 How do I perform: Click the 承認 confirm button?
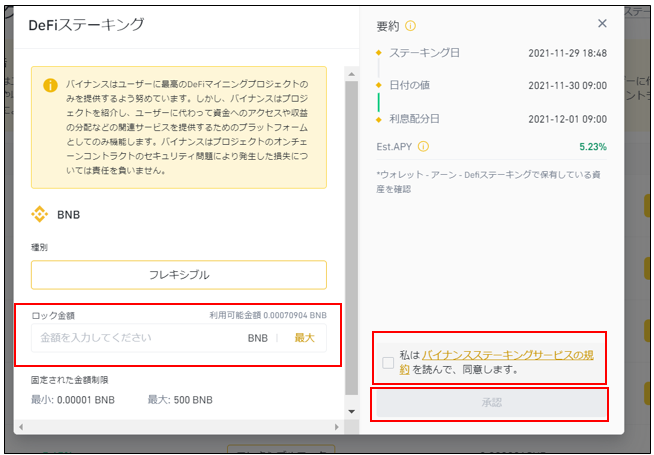[491, 403]
